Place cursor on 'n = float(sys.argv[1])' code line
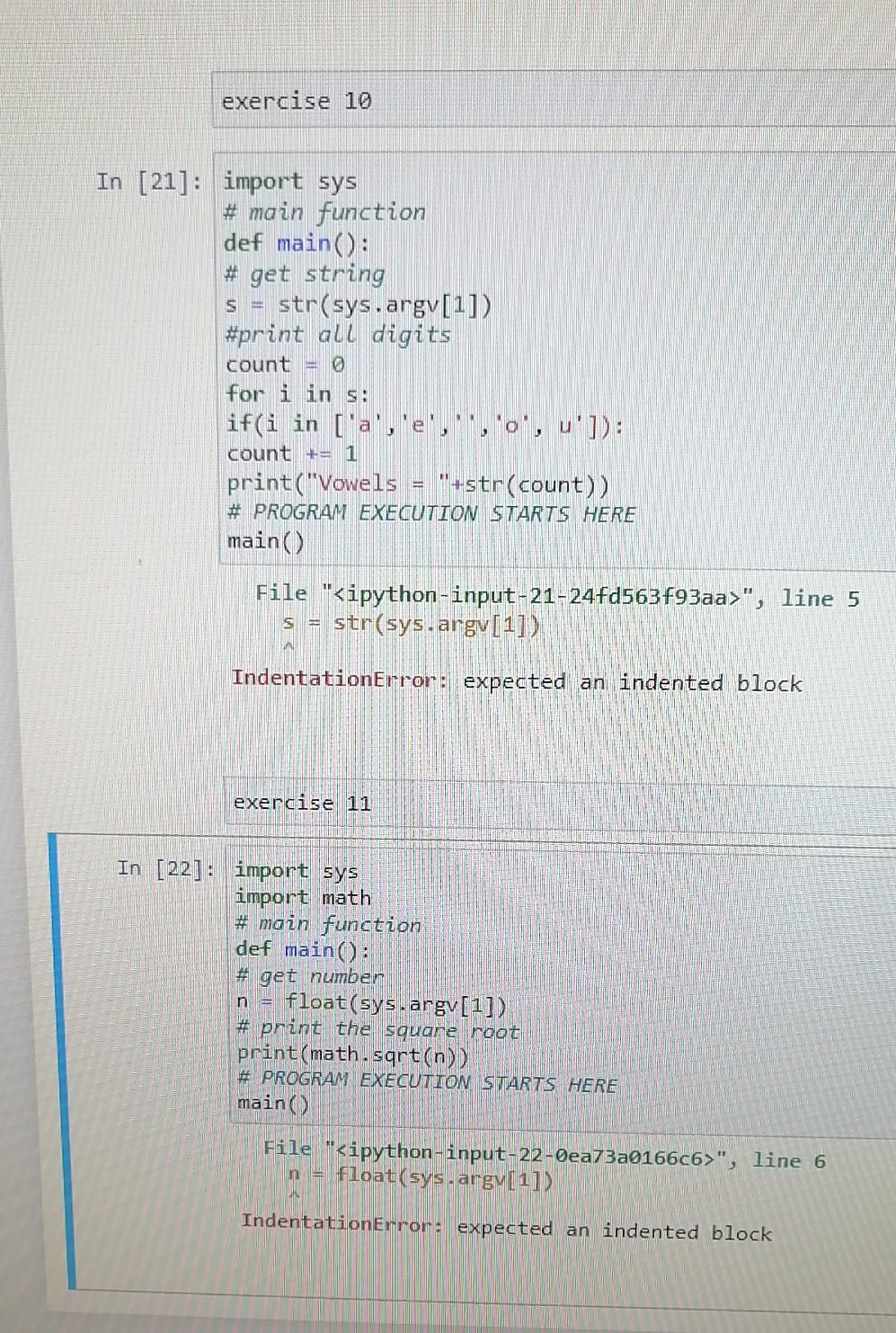 [x=372, y=1002]
